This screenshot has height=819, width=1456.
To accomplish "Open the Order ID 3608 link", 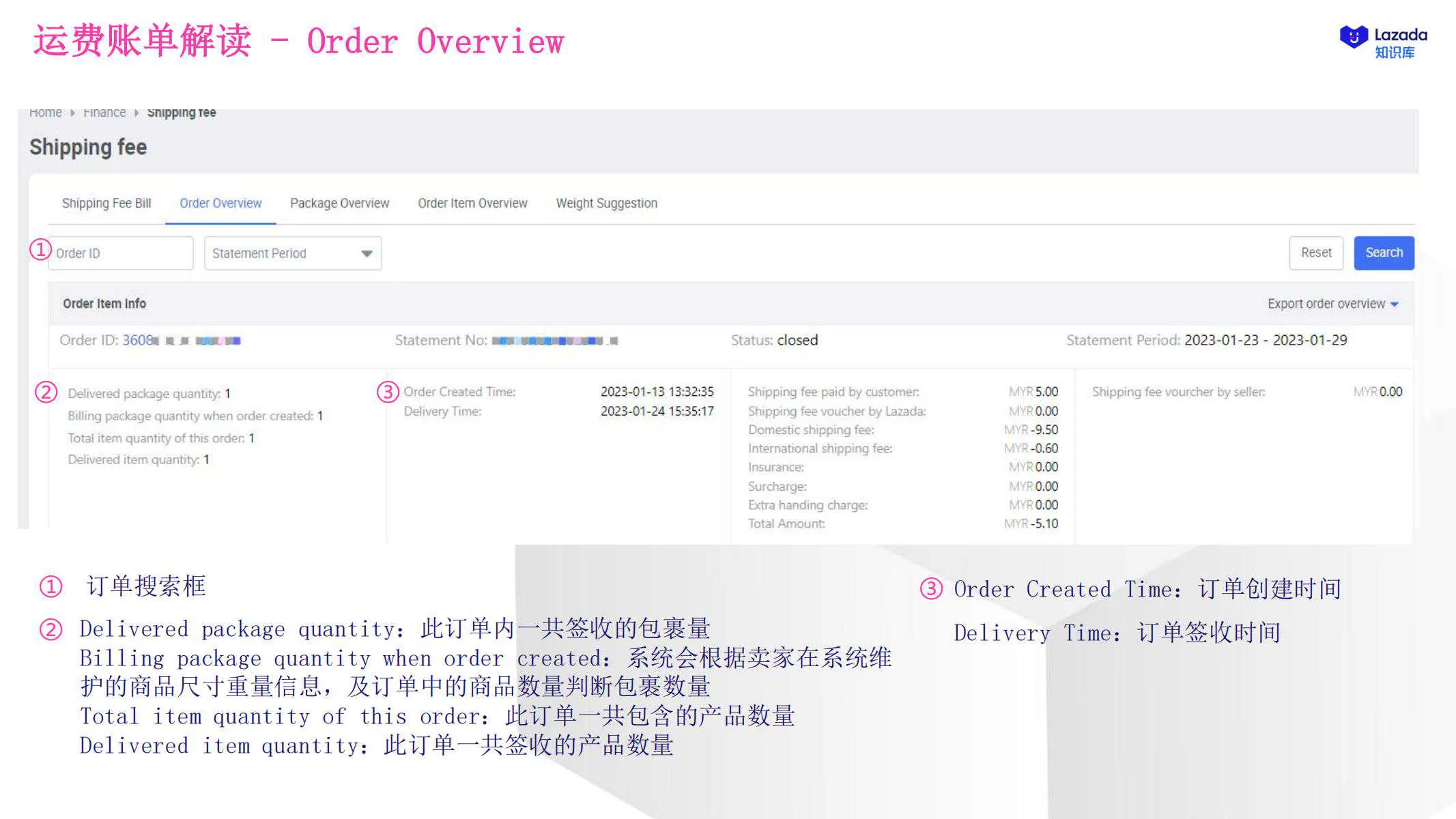I will tap(137, 340).
